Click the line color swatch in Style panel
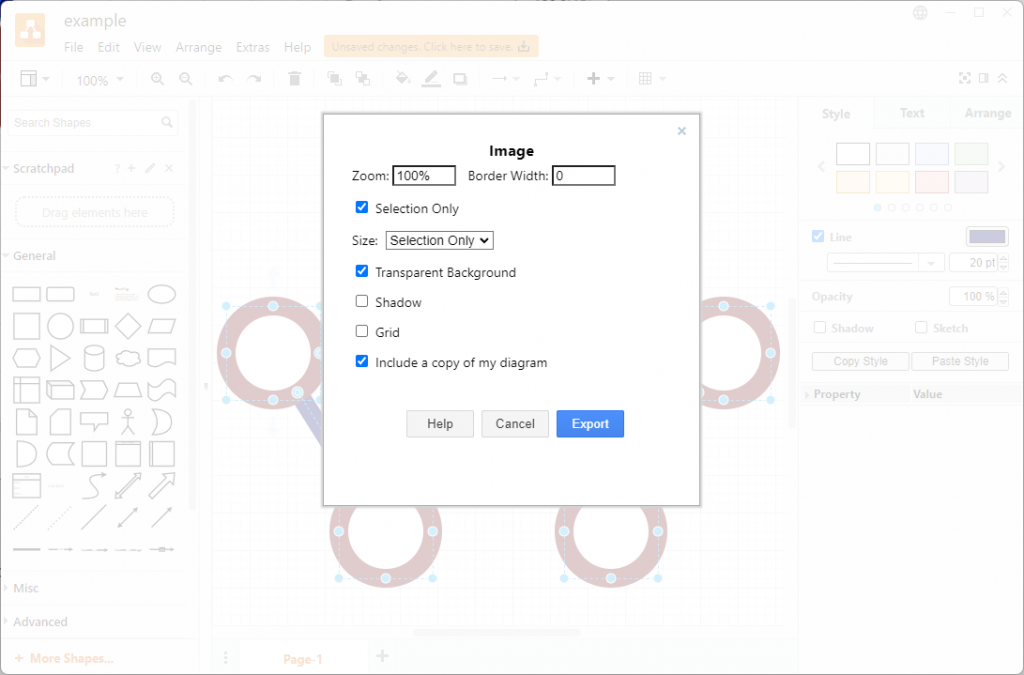Screen dimensions: 1024x675 (987, 236)
